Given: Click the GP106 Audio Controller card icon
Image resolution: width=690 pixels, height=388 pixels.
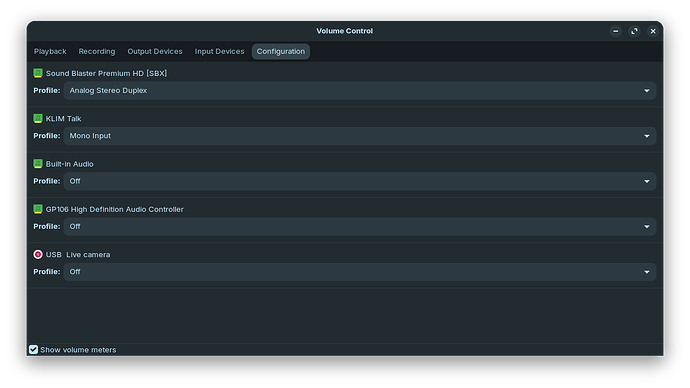Looking at the screenshot, I should (x=38, y=209).
